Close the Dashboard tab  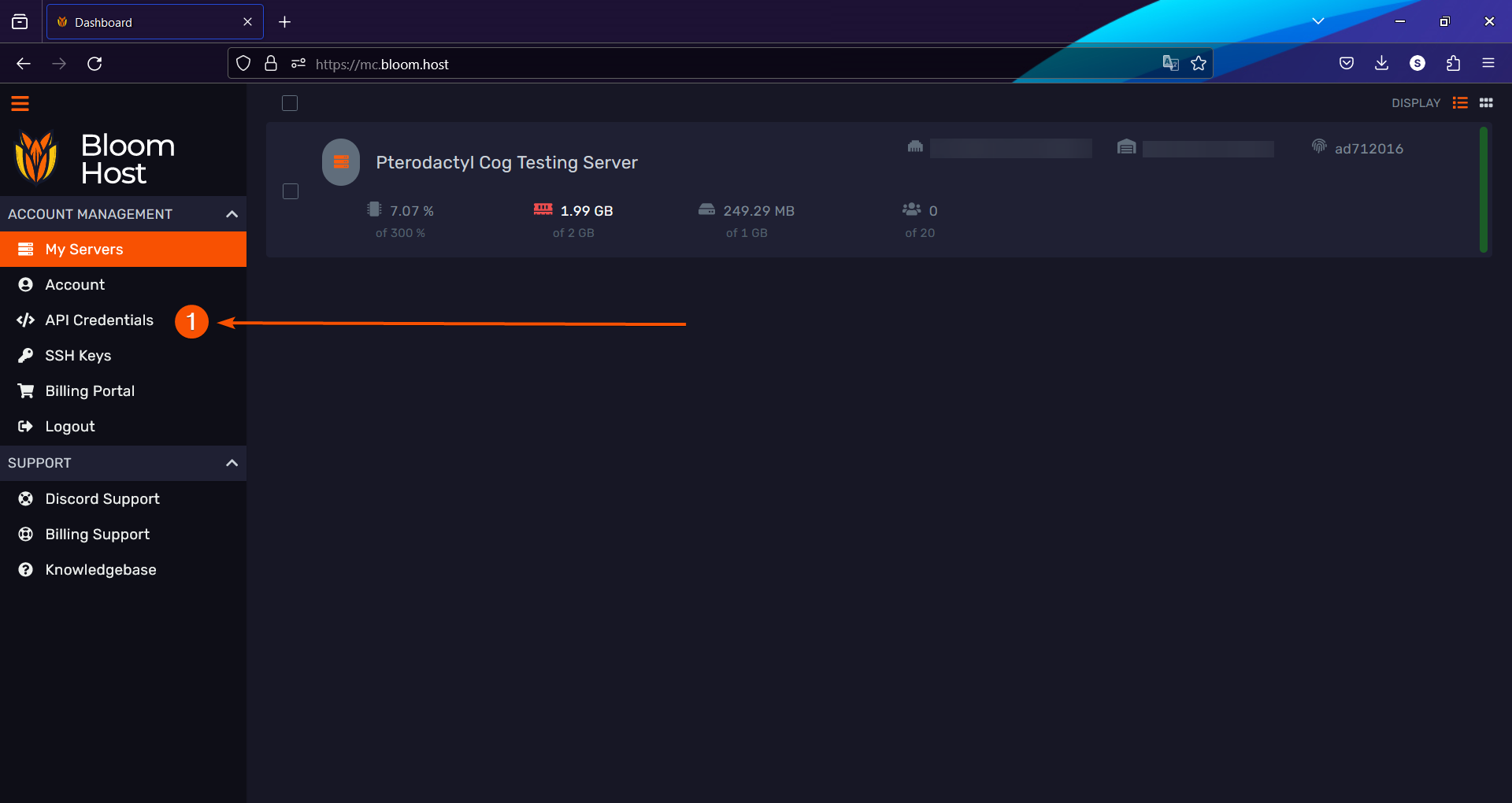[247, 22]
